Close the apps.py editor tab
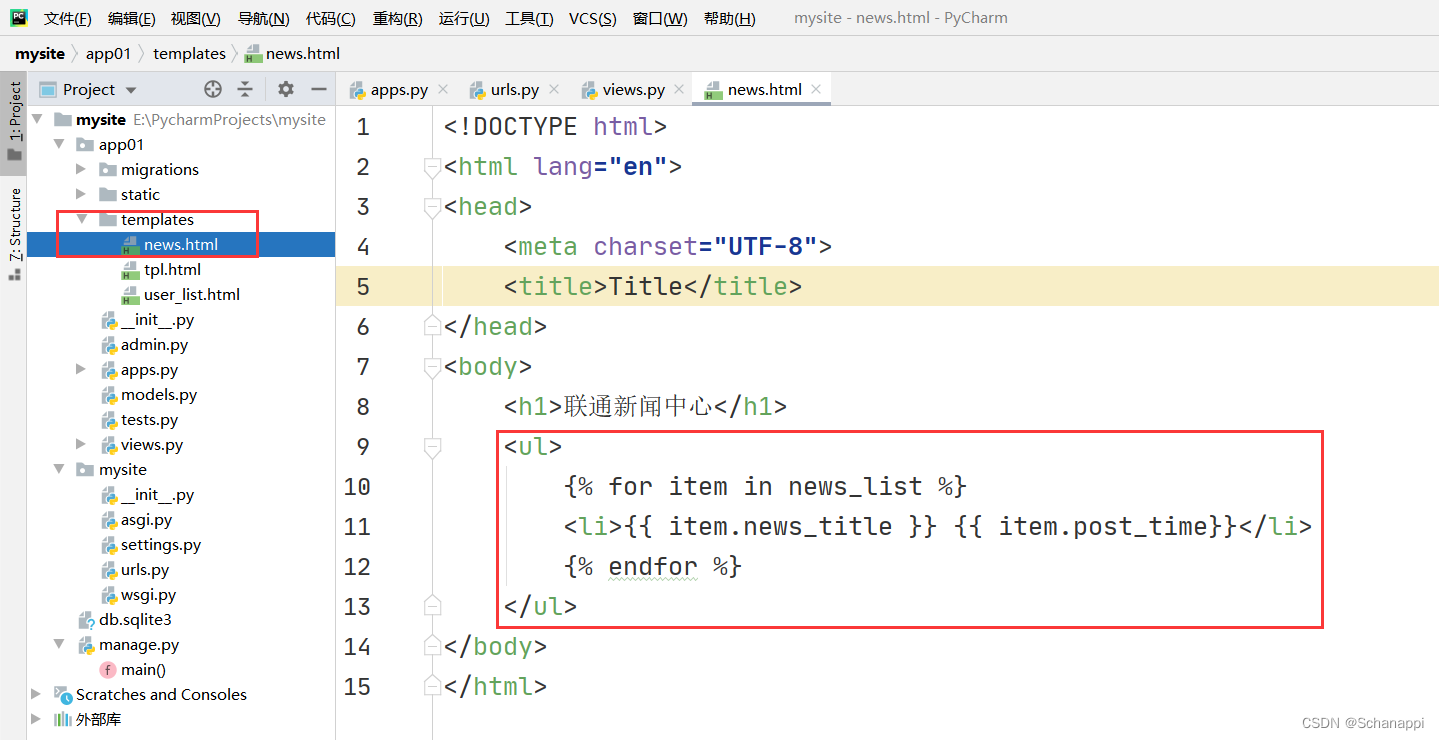This screenshot has height=740, width=1439. click(x=443, y=89)
